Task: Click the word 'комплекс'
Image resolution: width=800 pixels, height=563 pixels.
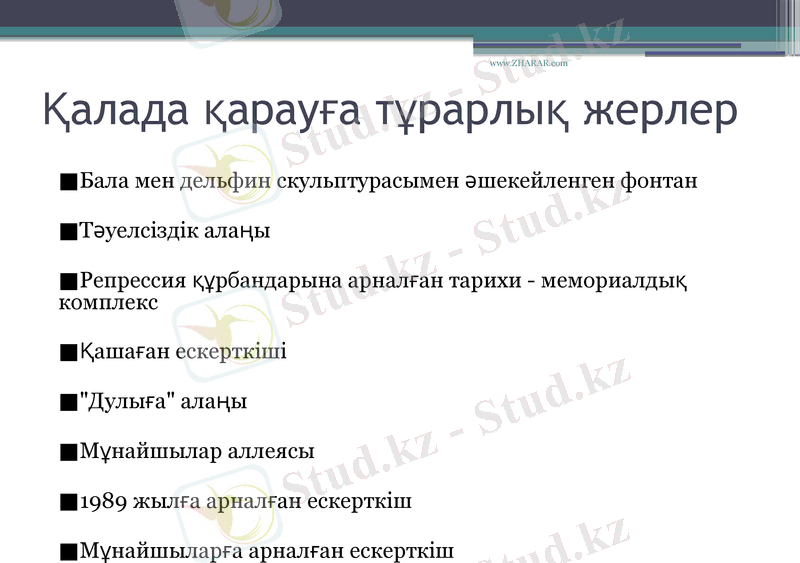Action: coord(109,303)
